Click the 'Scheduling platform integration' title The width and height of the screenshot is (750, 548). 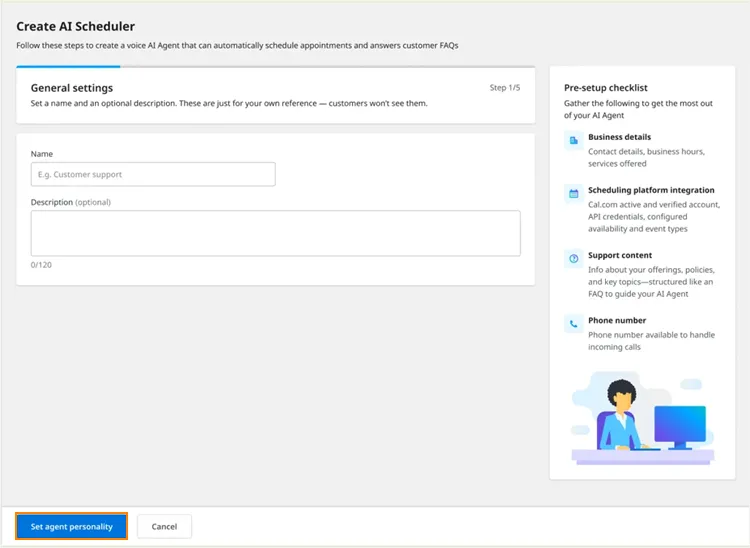[x=651, y=190]
